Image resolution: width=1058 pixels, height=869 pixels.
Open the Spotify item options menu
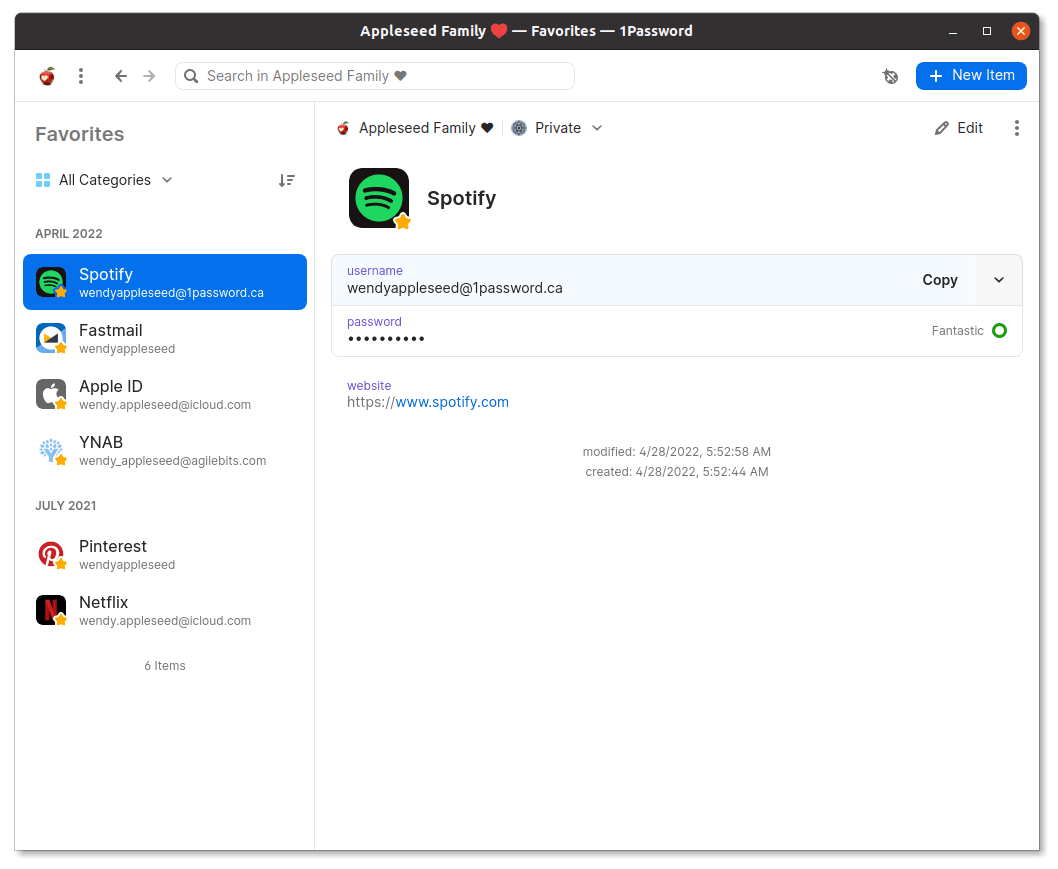click(x=1017, y=128)
